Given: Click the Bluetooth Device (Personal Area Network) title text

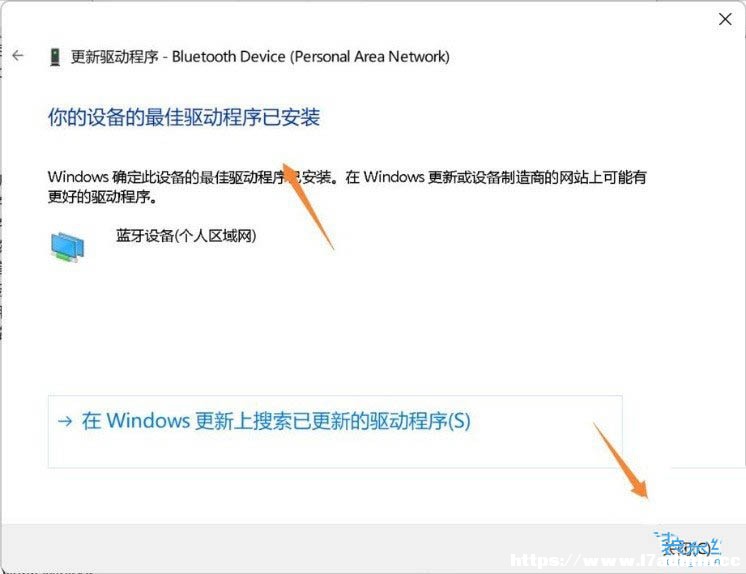Looking at the screenshot, I should (311, 57).
